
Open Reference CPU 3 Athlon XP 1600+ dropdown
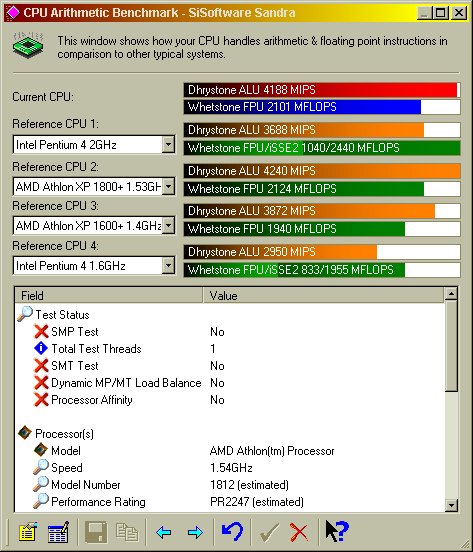point(168,225)
